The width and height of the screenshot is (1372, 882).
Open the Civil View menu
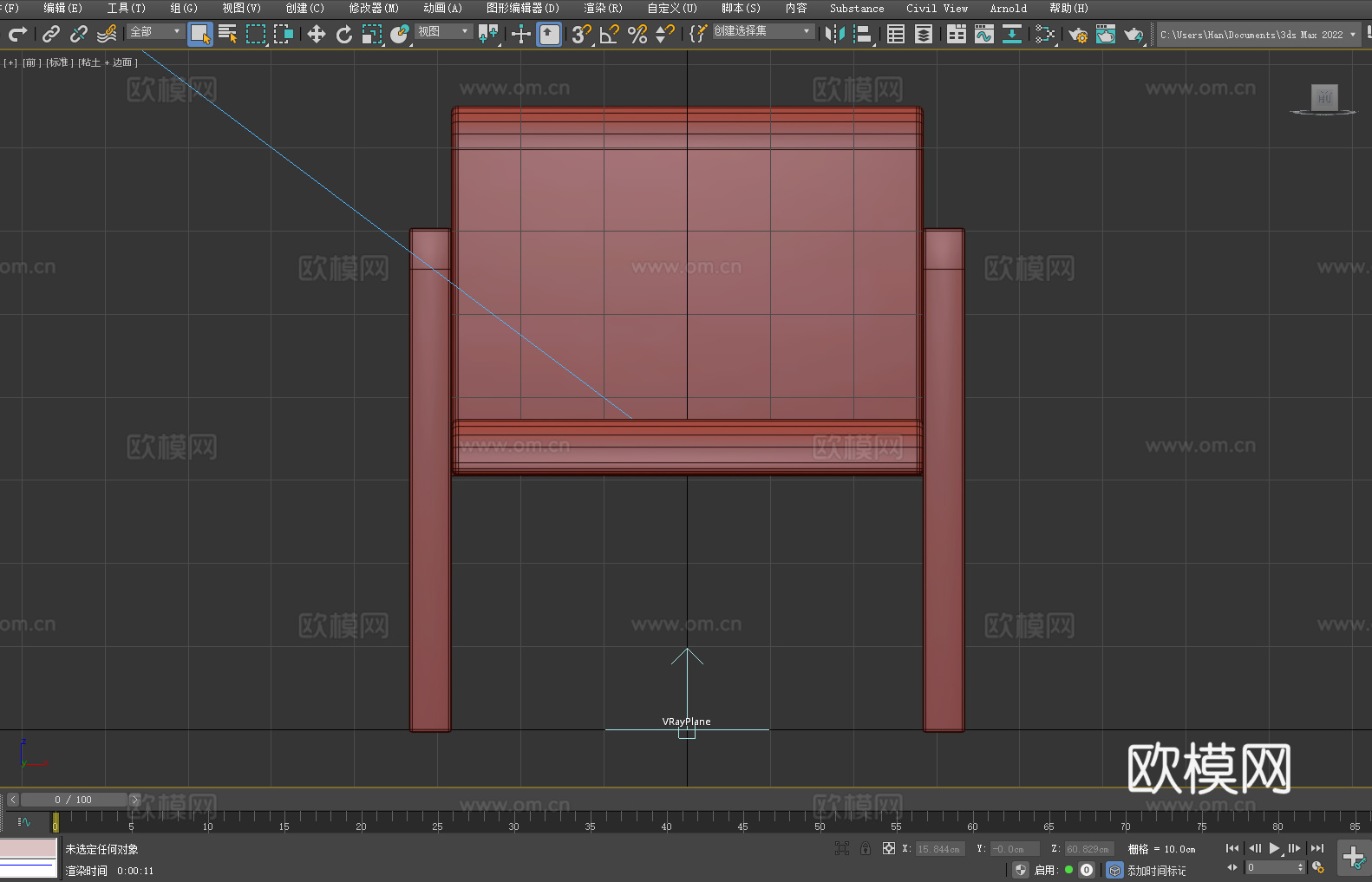[x=937, y=8]
